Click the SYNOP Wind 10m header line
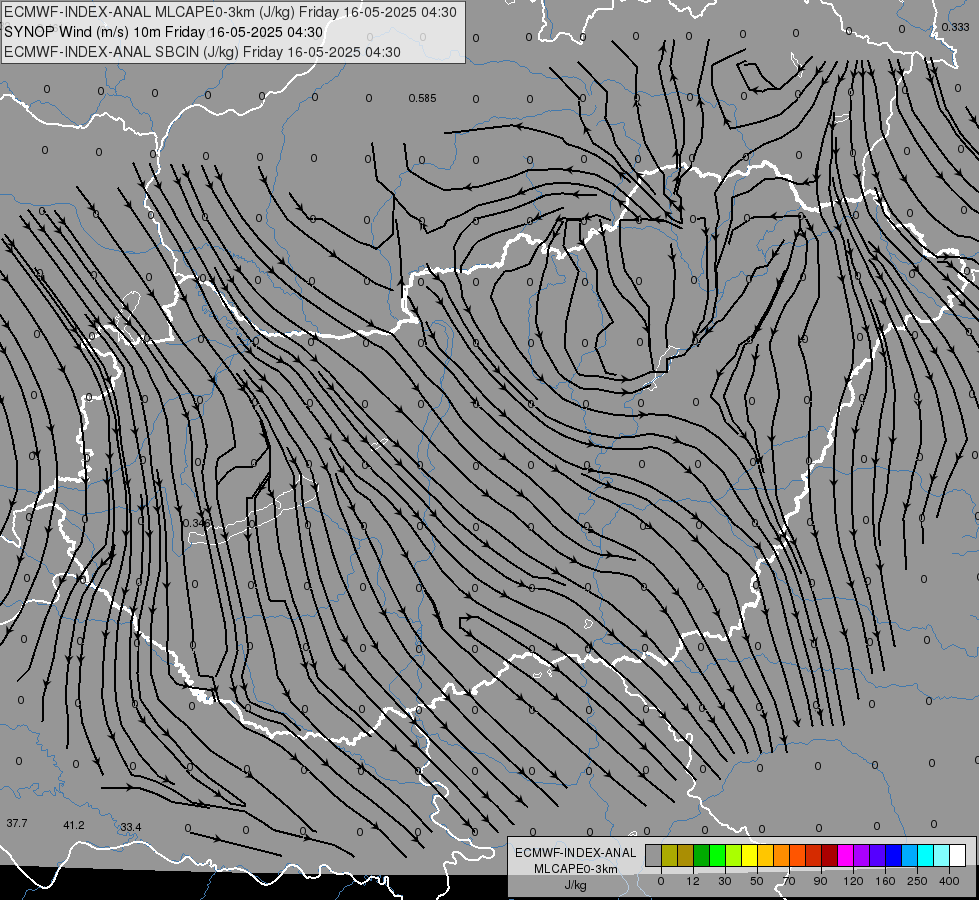979x900 pixels. pyautogui.click(x=164, y=32)
